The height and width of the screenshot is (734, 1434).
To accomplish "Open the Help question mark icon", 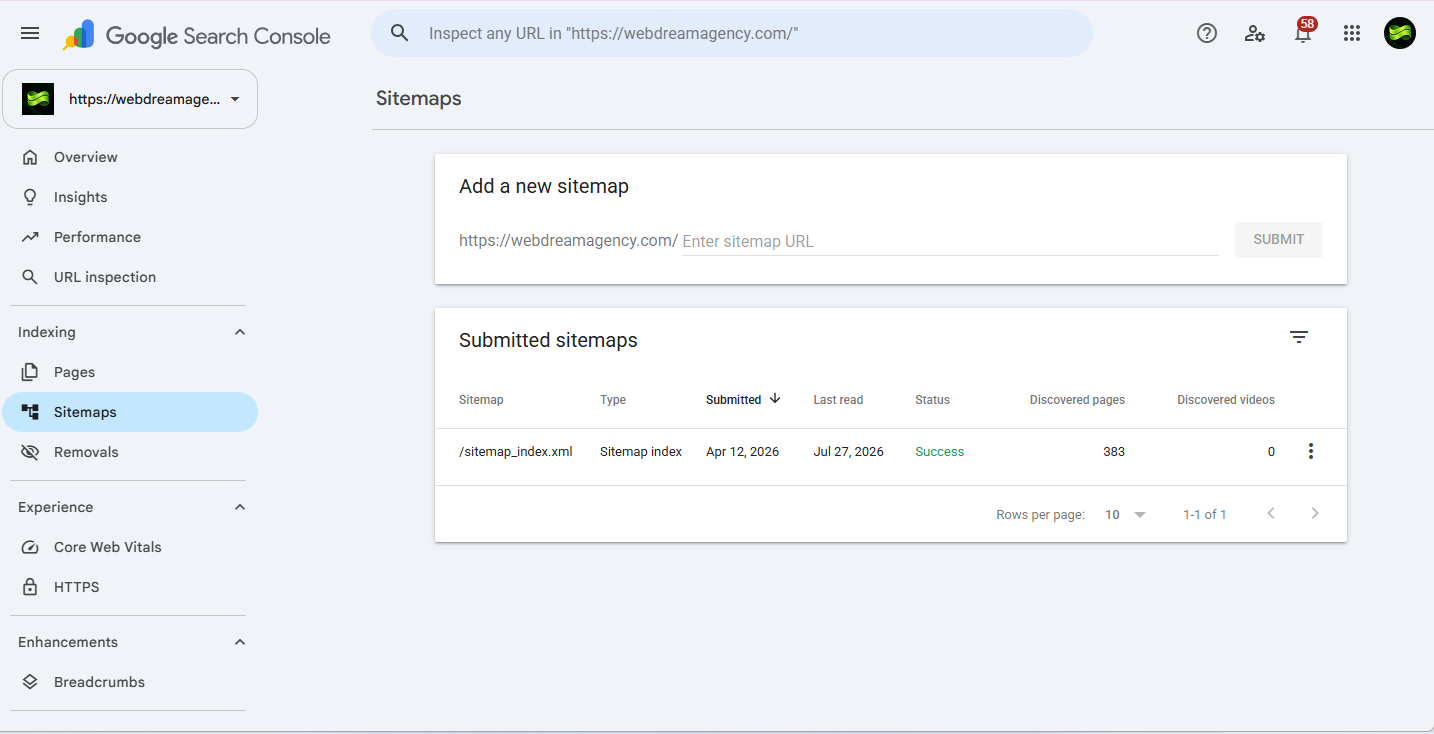I will [x=1207, y=33].
